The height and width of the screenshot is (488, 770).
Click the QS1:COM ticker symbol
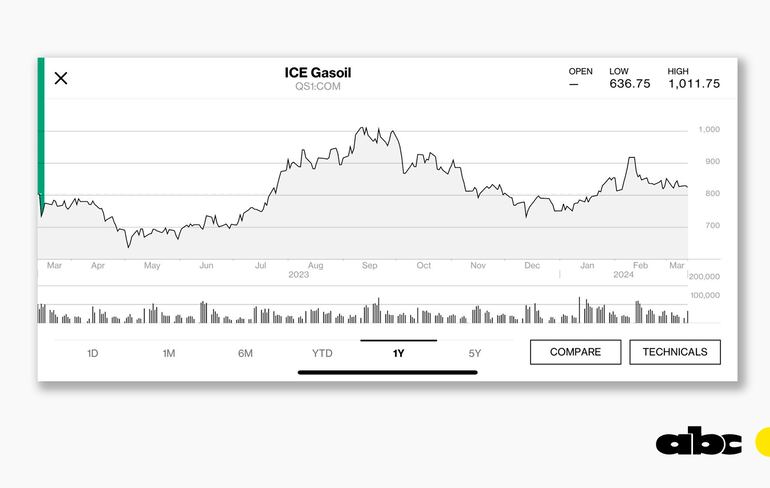(318, 87)
